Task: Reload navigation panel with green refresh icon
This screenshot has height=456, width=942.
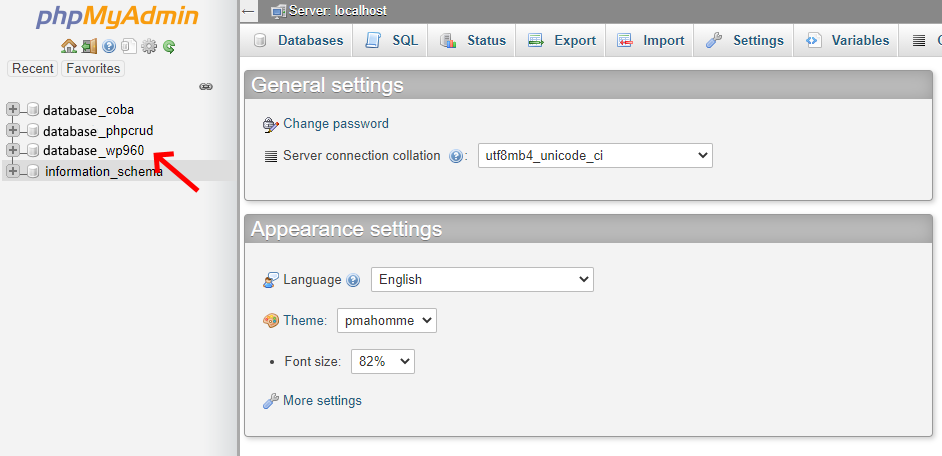Action: click(x=169, y=46)
